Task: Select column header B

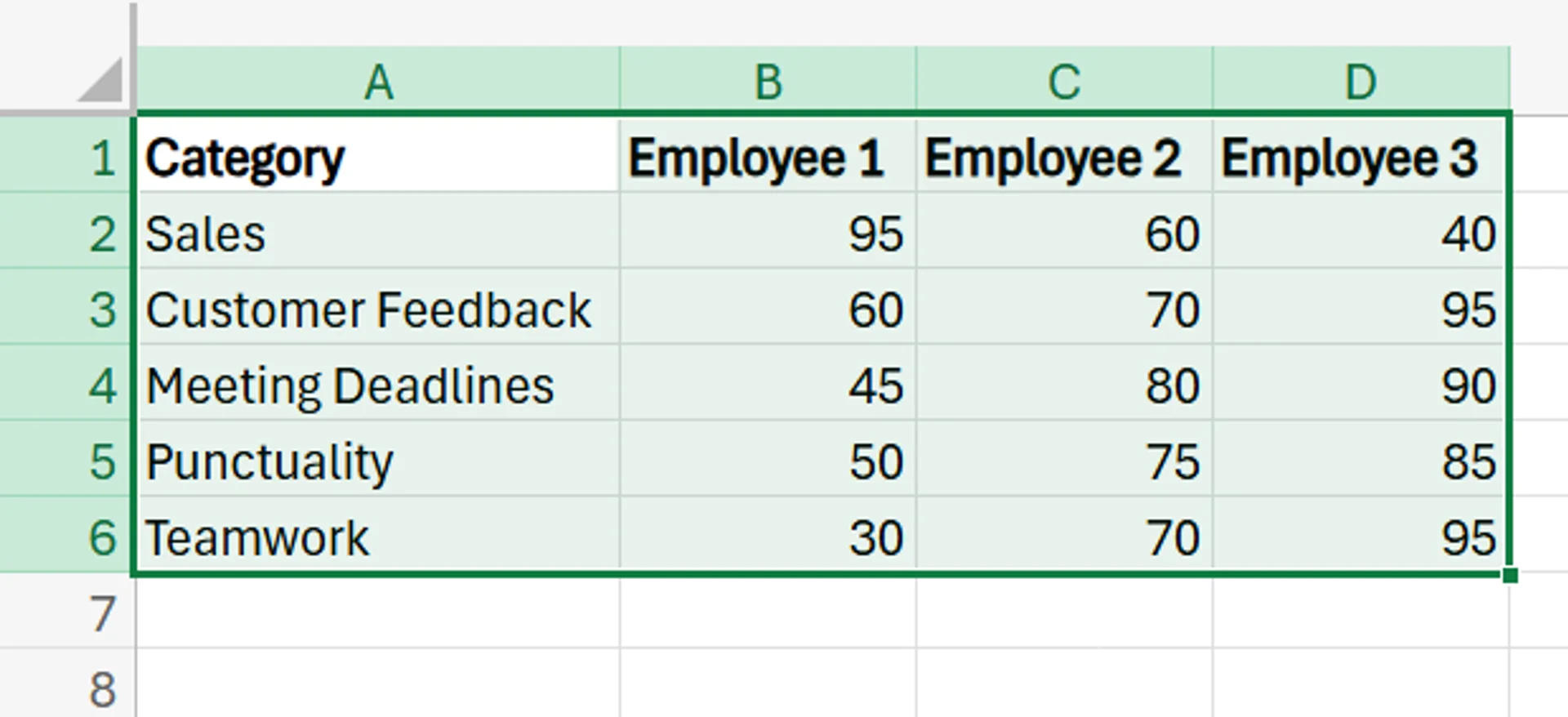Action: coord(768,79)
